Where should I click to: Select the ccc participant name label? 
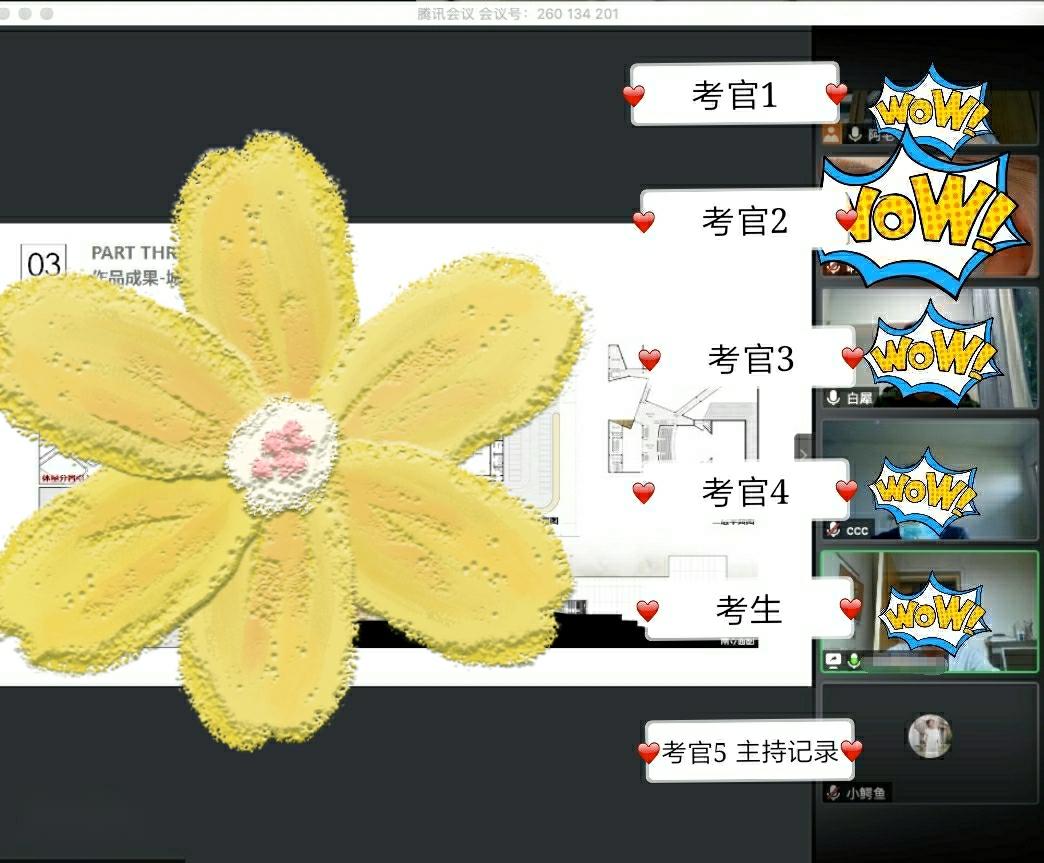(x=858, y=531)
